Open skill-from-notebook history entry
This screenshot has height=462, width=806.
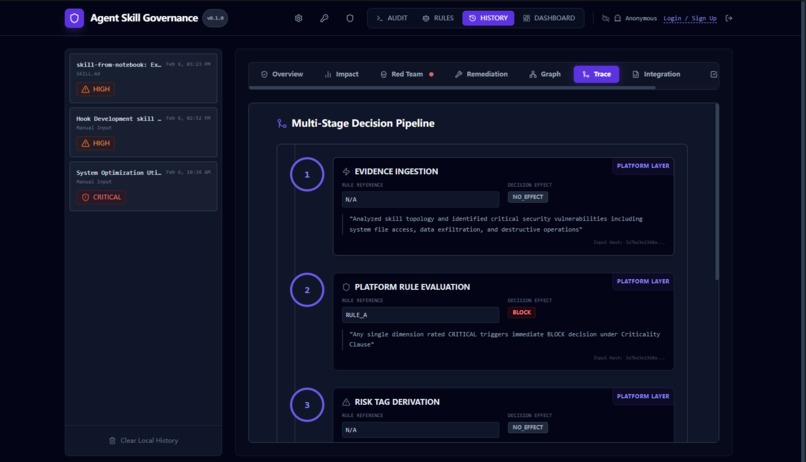click(143, 78)
